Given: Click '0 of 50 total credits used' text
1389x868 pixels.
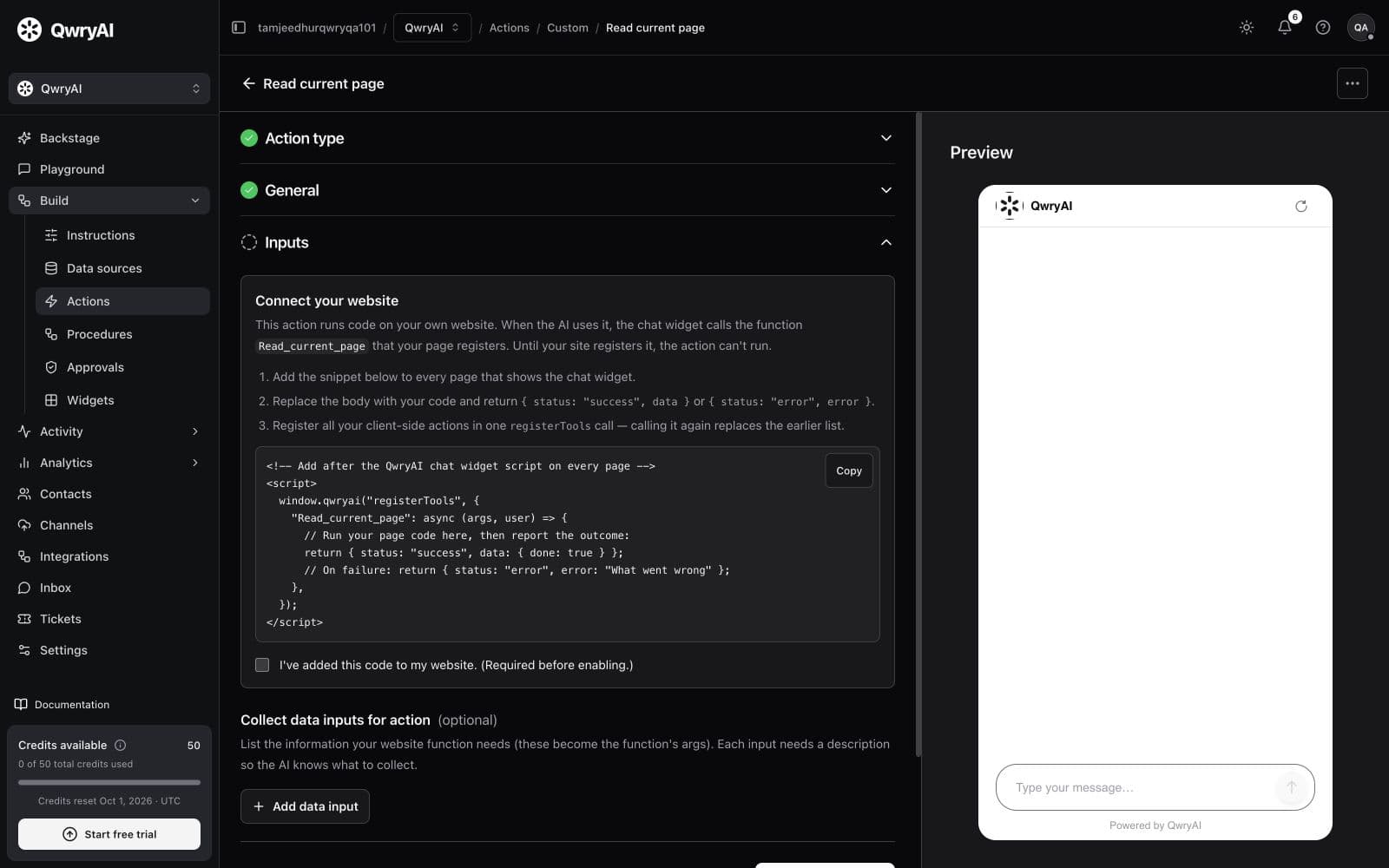Looking at the screenshot, I should [x=76, y=764].
